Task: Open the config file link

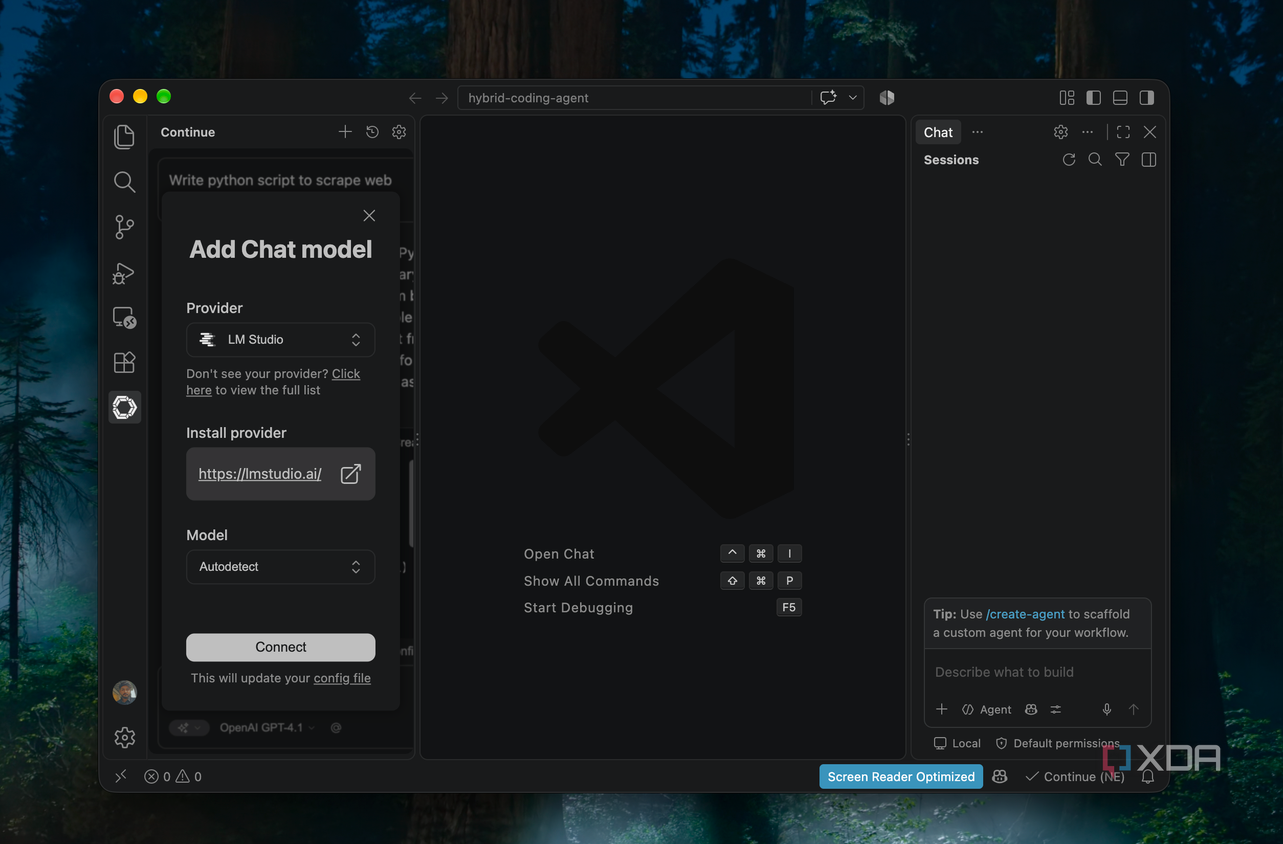Action: point(342,678)
